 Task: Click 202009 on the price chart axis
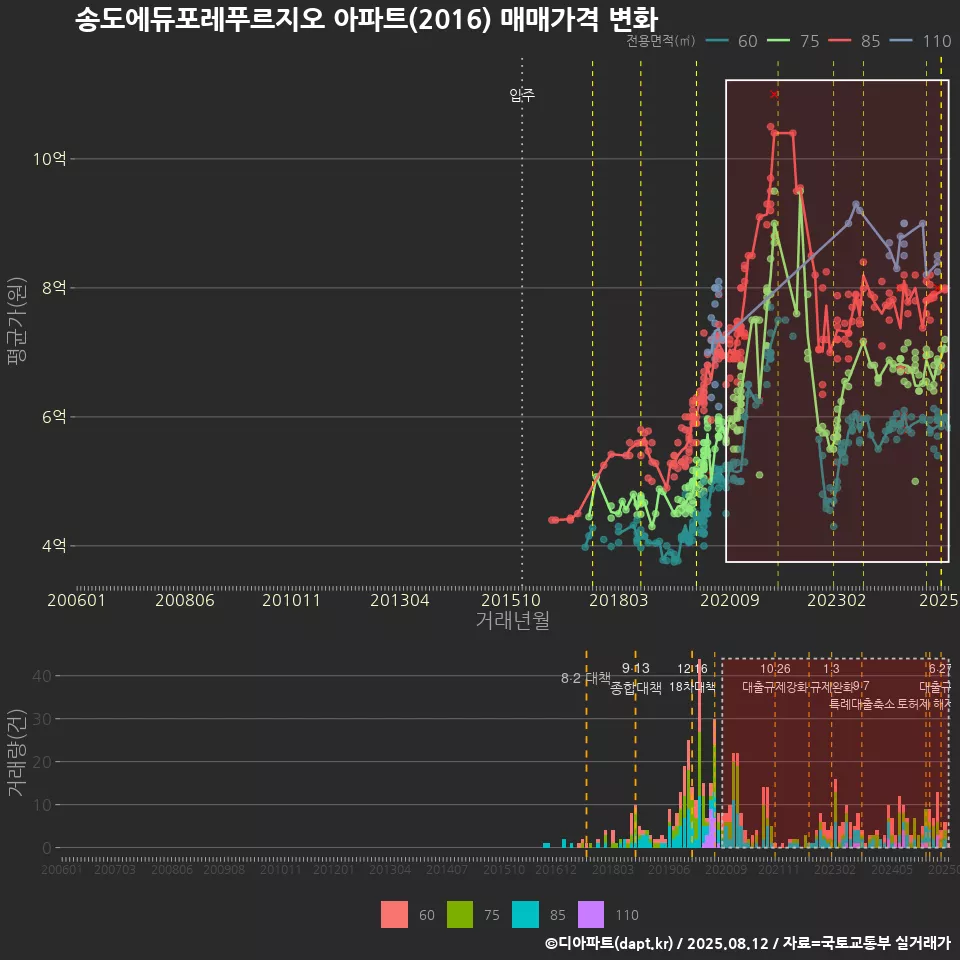tap(730, 600)
